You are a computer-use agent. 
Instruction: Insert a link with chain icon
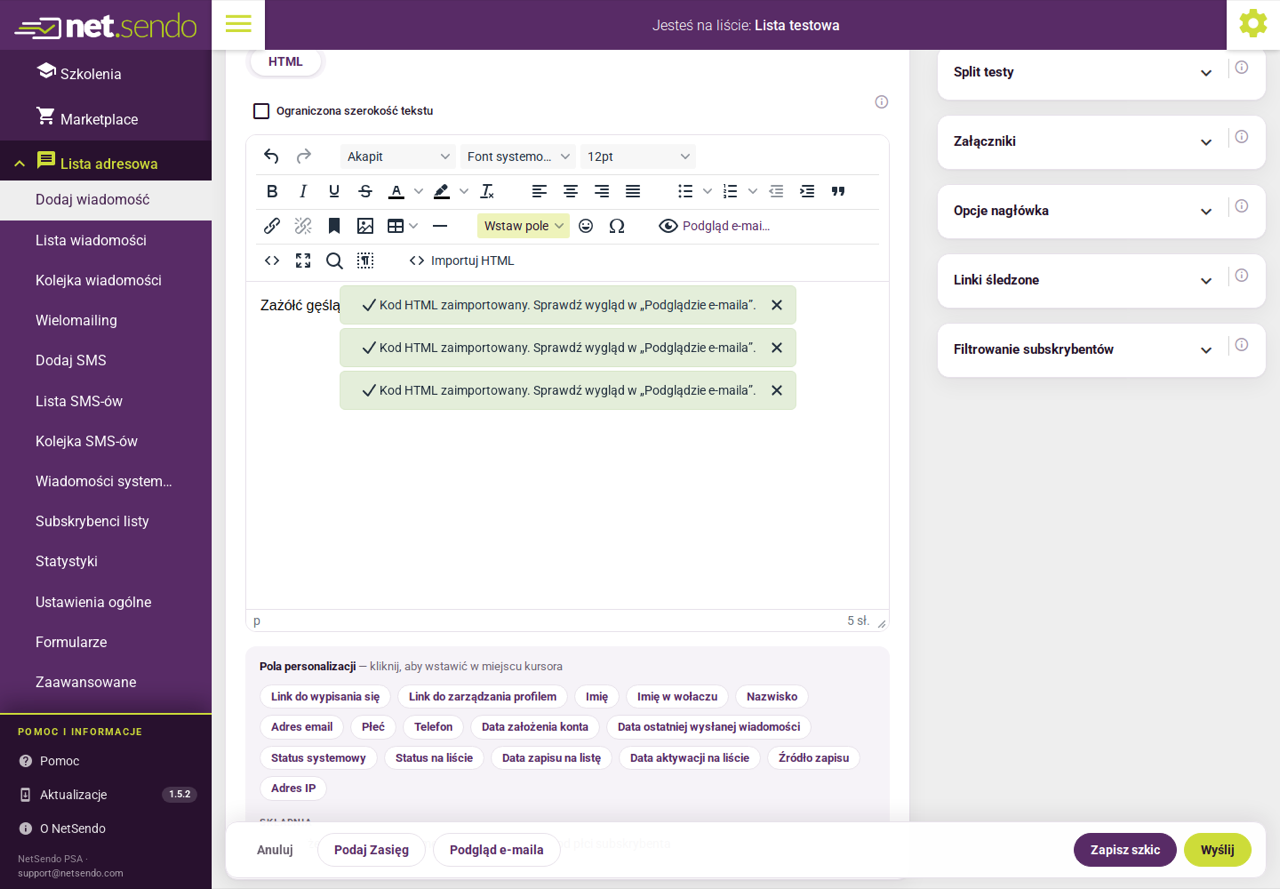272,226
